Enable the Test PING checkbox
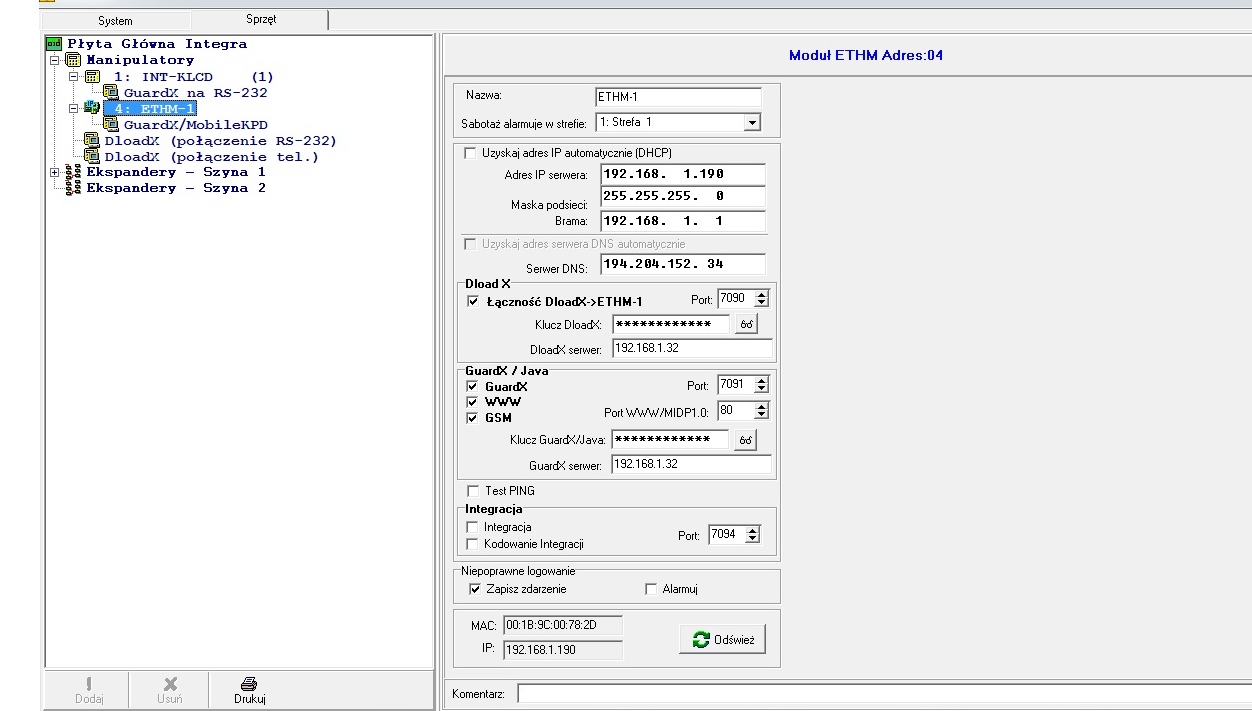 coord(473,491)
